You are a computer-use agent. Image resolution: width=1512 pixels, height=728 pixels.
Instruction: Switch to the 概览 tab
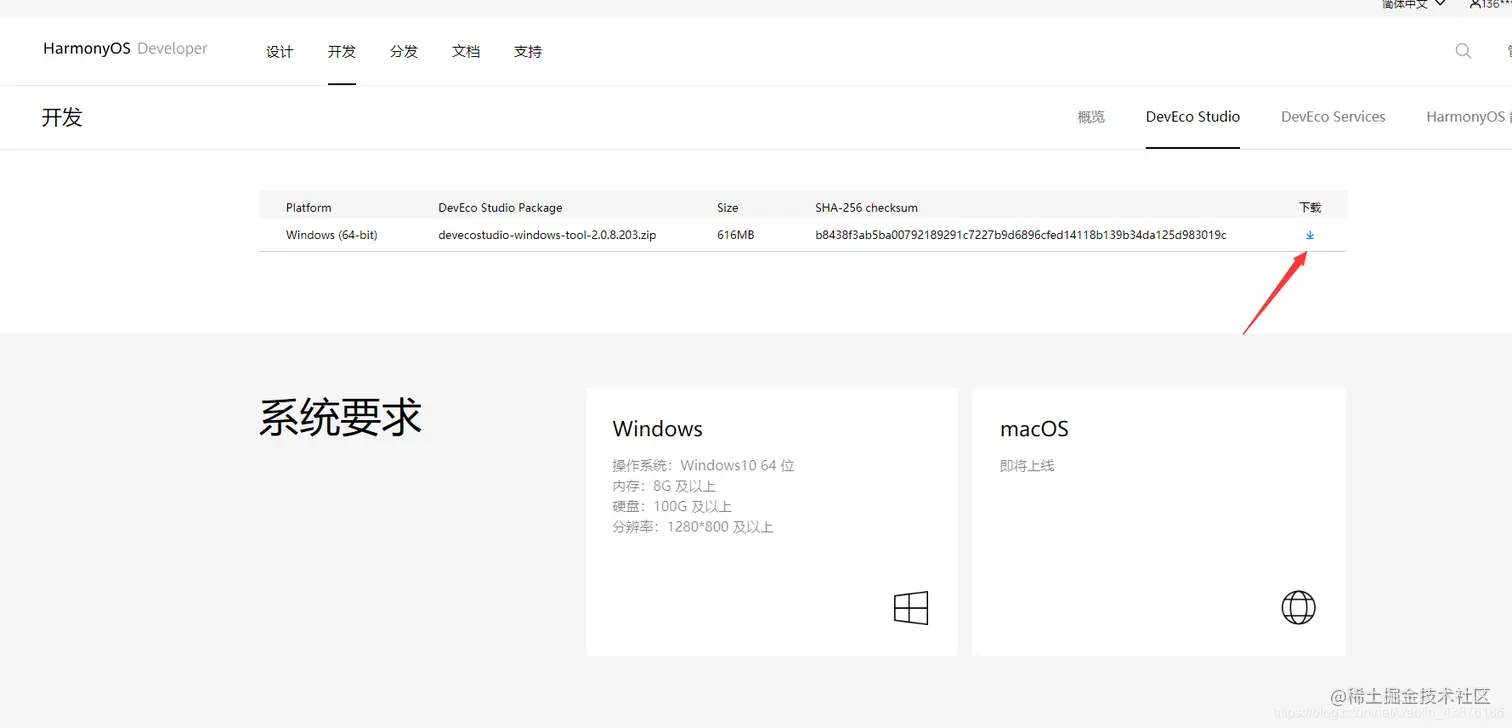tap(1091, 117)
